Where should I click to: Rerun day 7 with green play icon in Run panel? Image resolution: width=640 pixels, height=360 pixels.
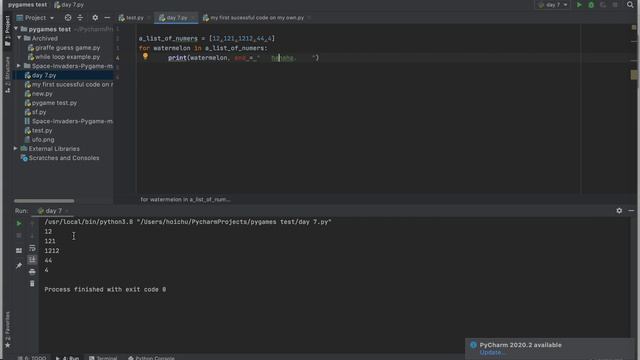(x=19, y=223)
